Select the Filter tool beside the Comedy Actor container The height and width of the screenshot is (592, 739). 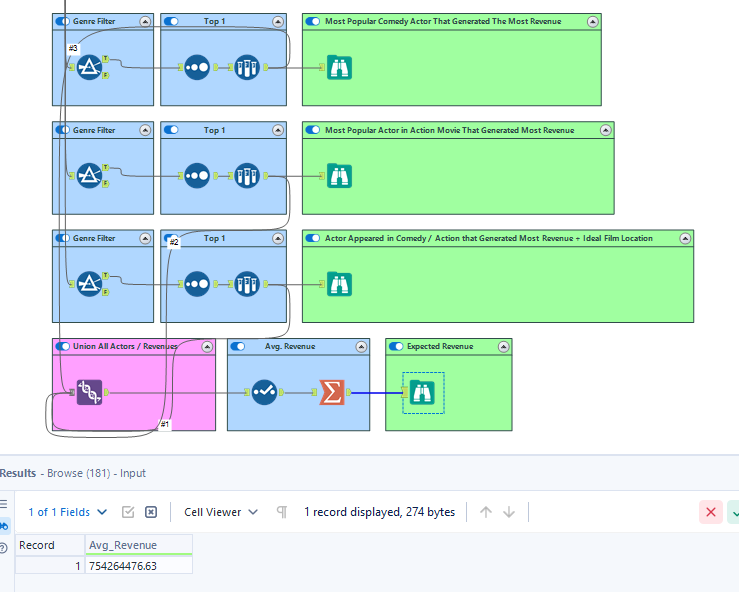89,67
